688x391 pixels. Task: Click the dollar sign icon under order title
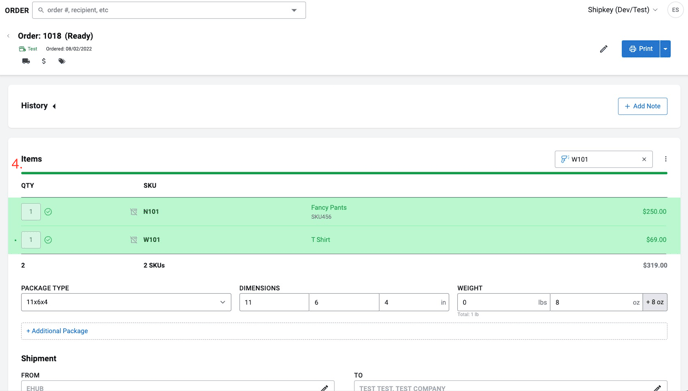click(43, 61)
